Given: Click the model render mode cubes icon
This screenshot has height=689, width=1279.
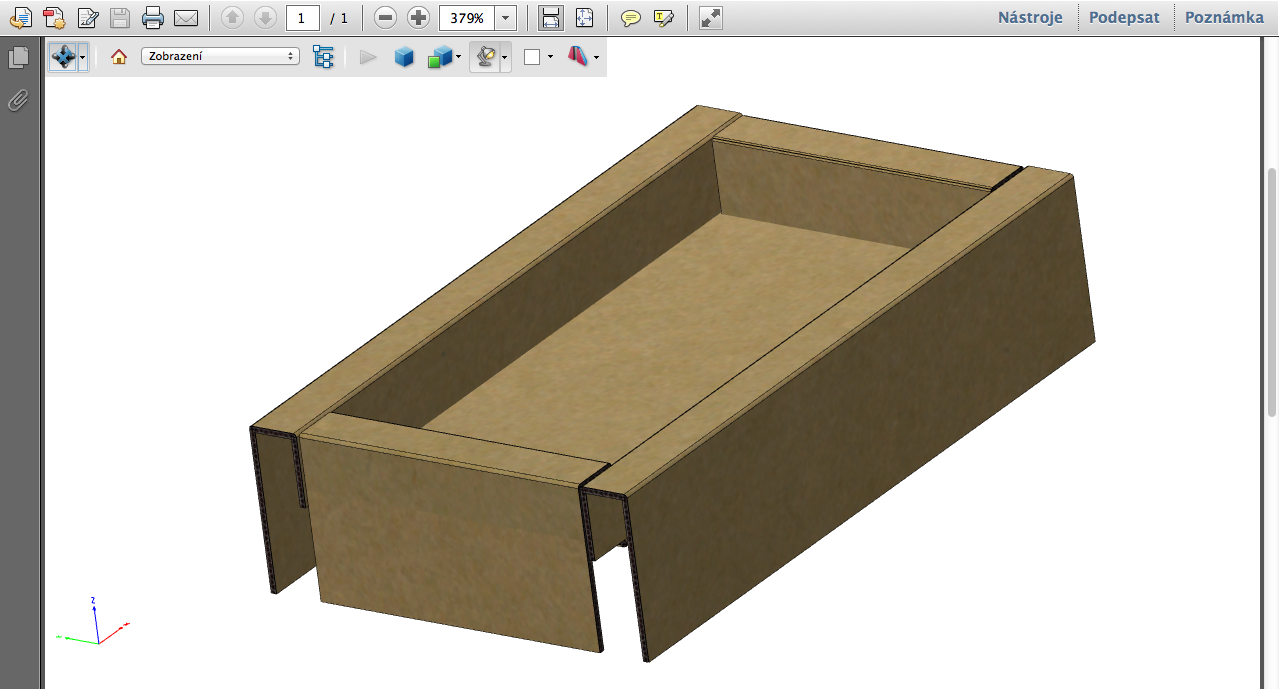Looking at the screenshot, I should [439, 57].
